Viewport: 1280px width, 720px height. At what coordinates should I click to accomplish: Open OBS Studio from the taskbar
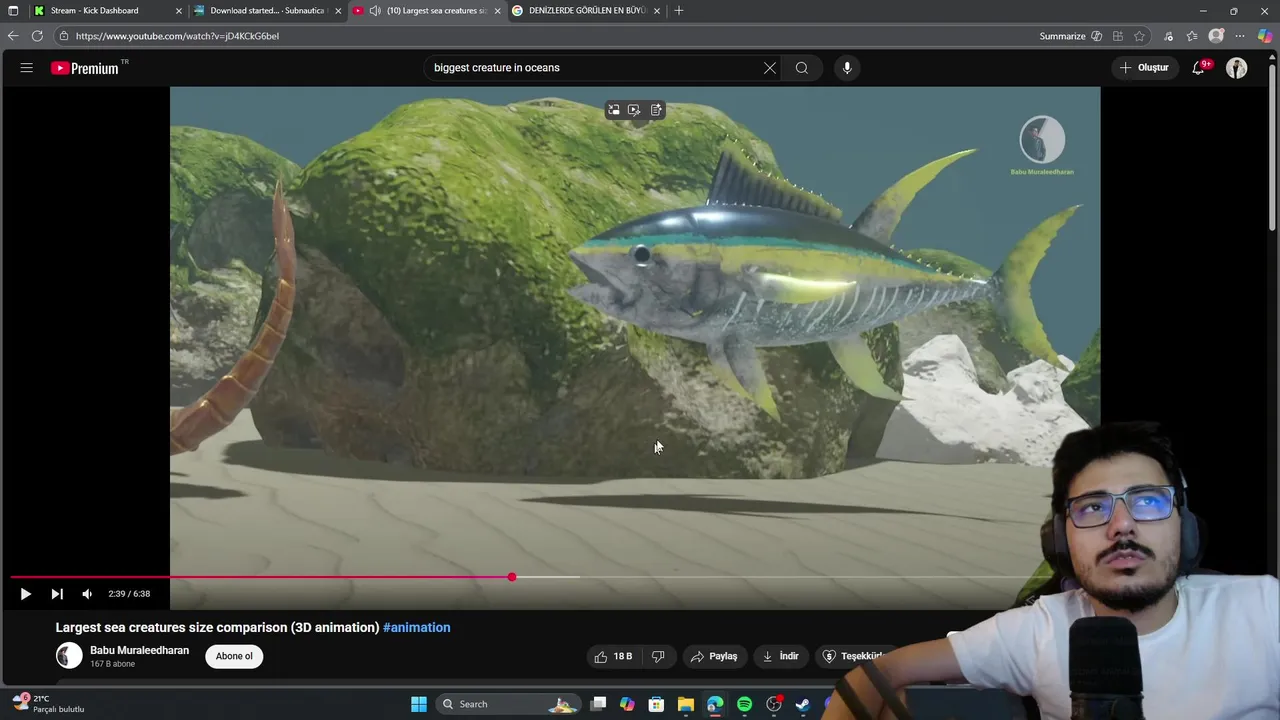pyautogui.click(x=774, y=704)
